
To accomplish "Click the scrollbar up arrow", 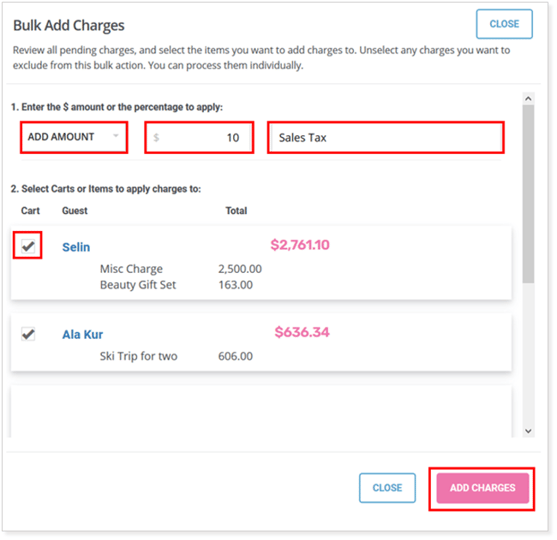I will [x=528, y=98].
